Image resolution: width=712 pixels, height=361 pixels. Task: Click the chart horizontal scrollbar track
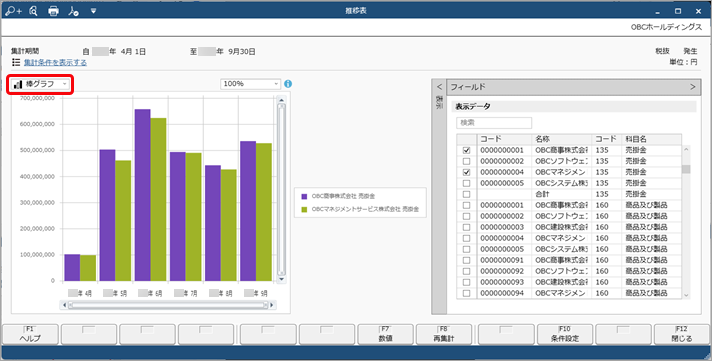point(168,305)
